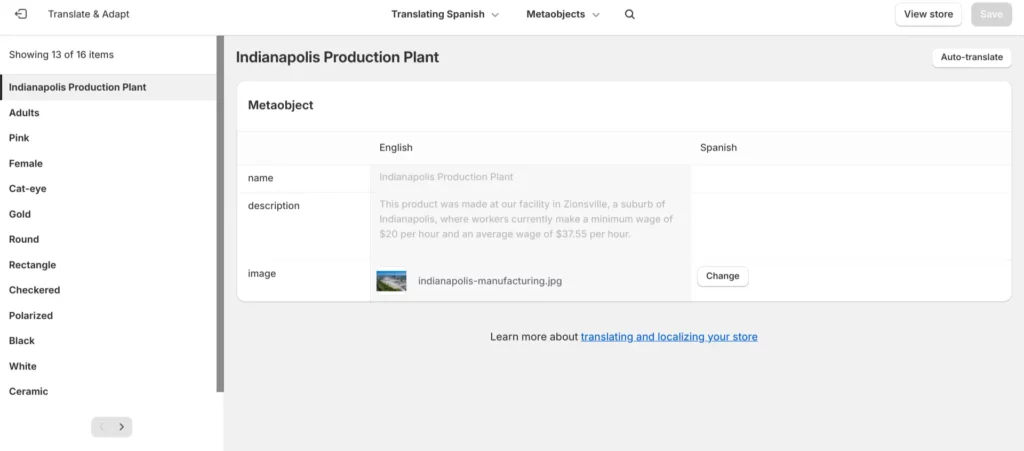Image resolution: width=1024 pixels, height=451 pixels.
Task: Select the Pink item
Action: click(x=108, y=138)
